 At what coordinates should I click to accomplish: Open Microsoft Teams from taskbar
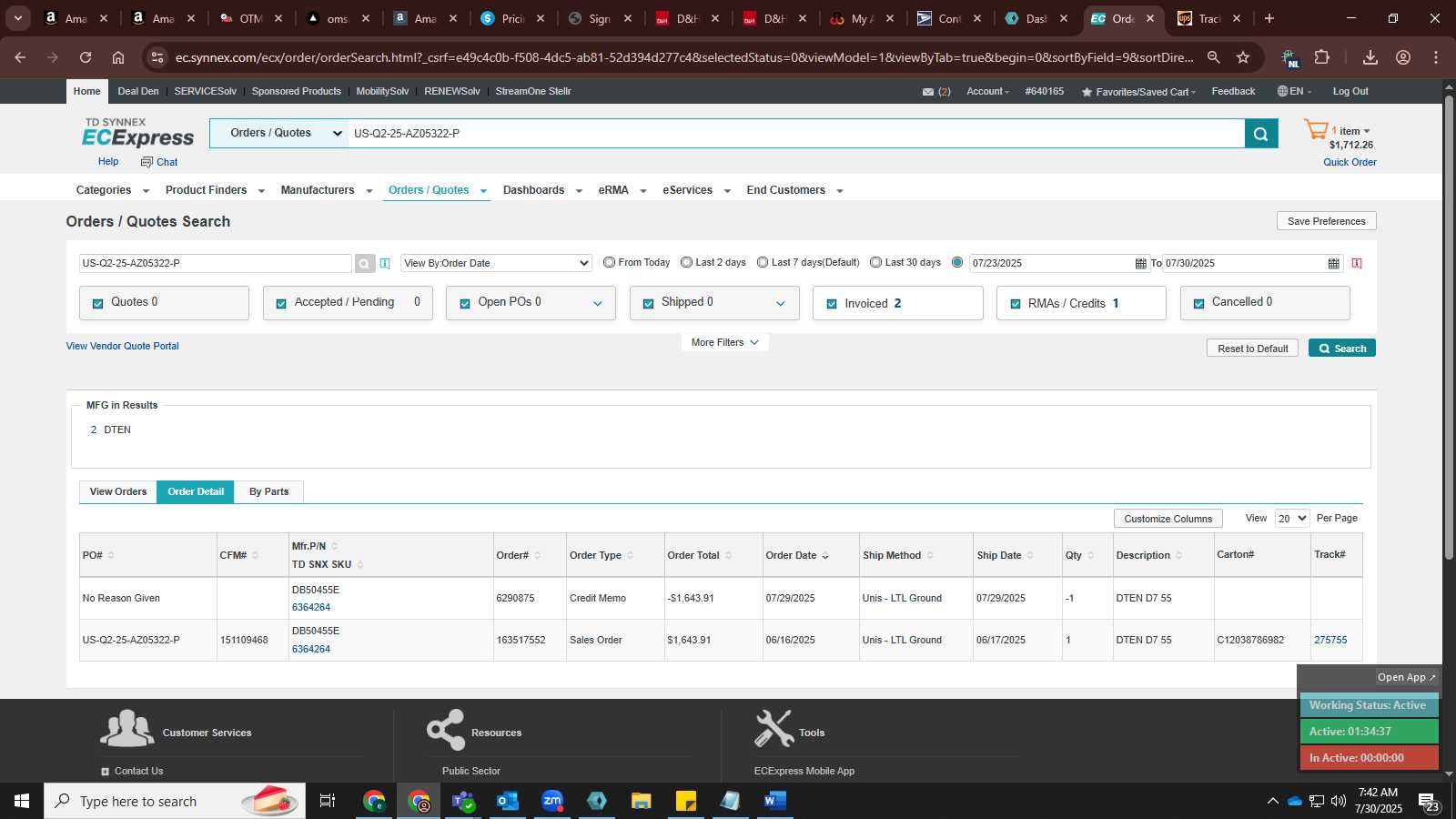[463, 801]
